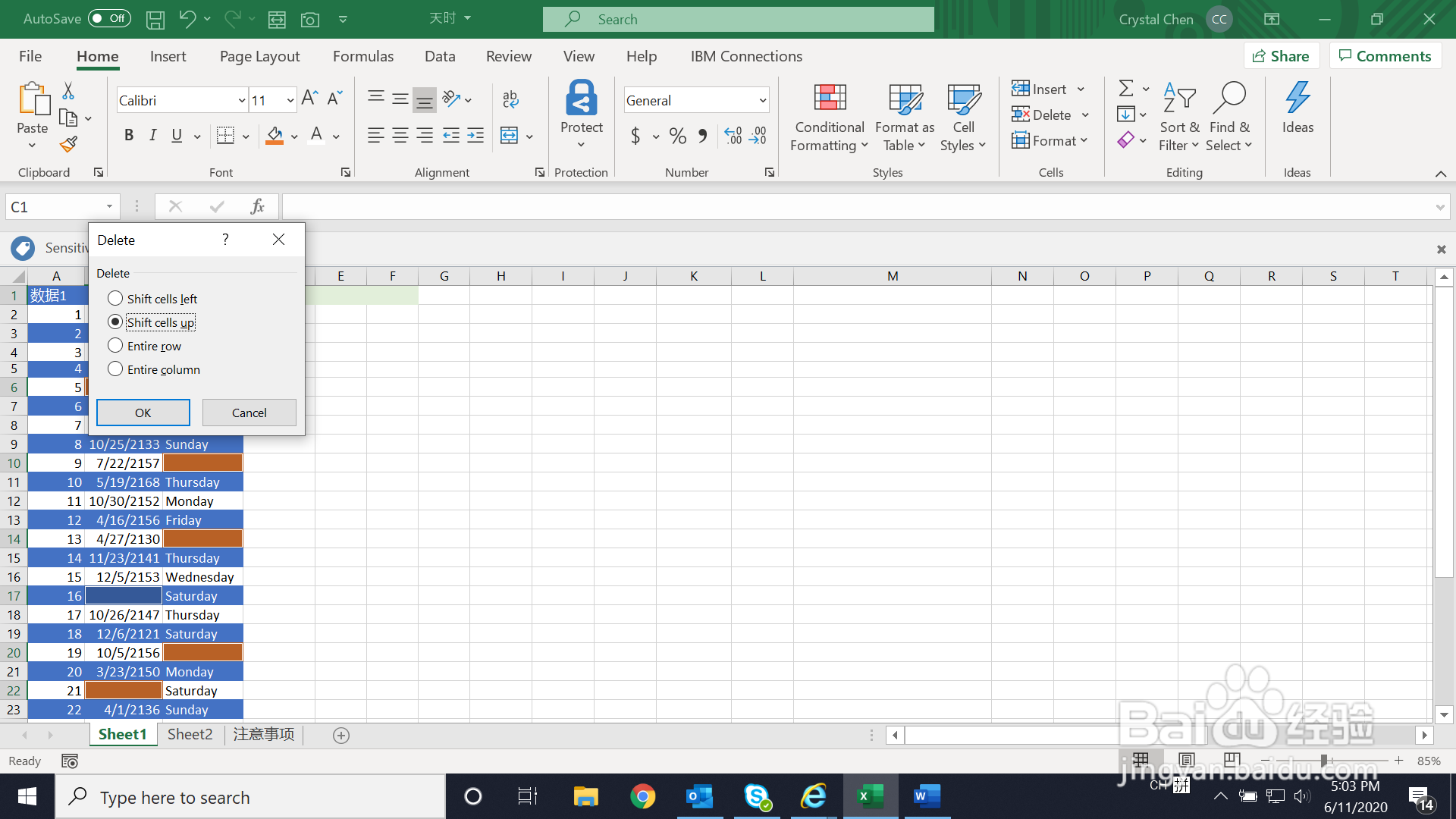
Task: Expand the Format cells dropdown
Action: pyautogui.click(x=1084, y=140)
